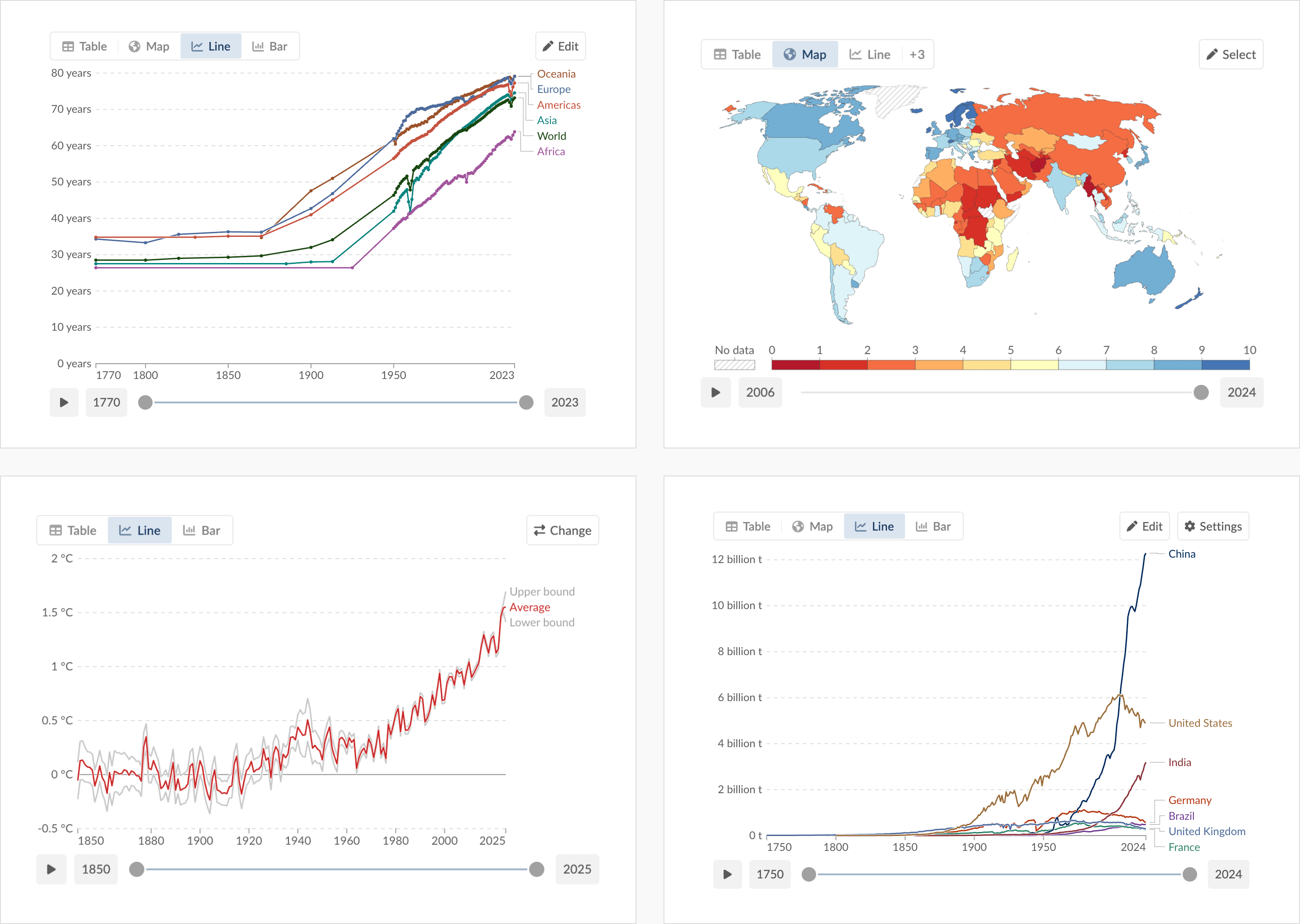Switch the life expectancy chart to Map view
This screenshot has height=924, width=1300.
coord(149,46)
